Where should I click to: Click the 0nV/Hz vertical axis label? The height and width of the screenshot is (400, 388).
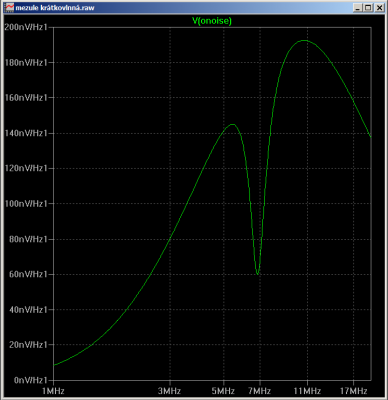30,380
